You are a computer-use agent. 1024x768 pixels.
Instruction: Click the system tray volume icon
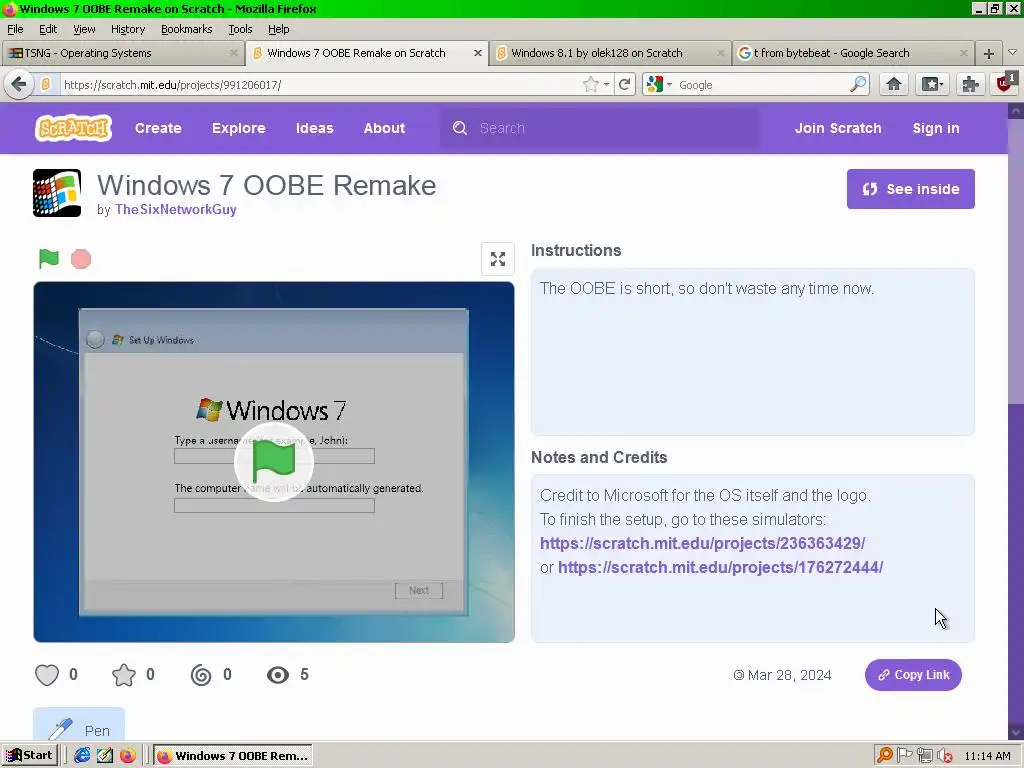(944, 756)
